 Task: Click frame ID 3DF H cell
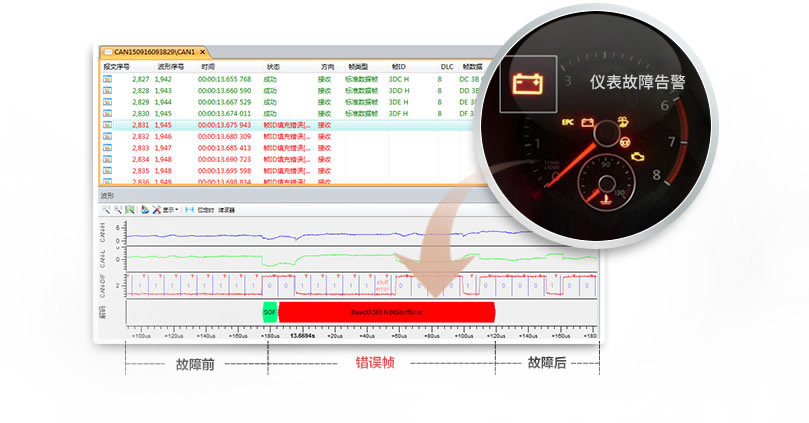click(399, 113)
